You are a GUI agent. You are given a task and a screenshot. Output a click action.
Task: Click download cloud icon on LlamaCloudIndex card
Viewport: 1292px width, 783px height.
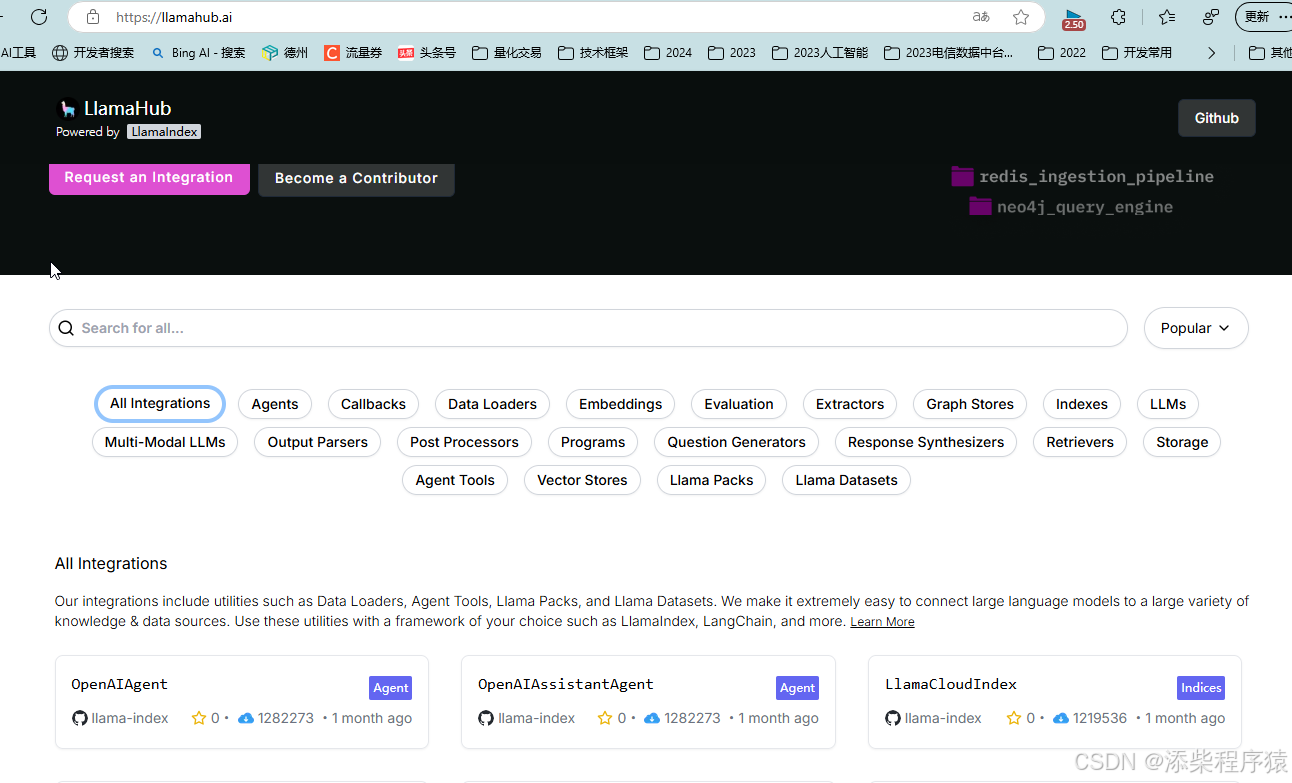click(x=1060, y=718)
